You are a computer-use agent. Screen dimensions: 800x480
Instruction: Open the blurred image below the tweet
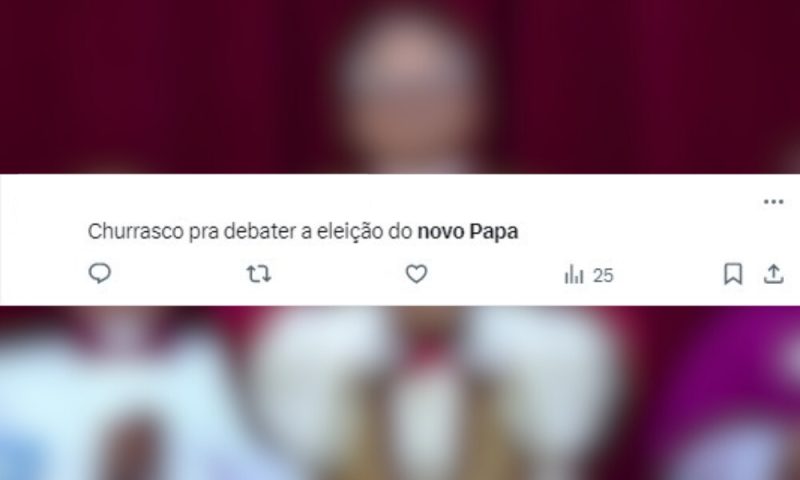click(x=400, y=393)
